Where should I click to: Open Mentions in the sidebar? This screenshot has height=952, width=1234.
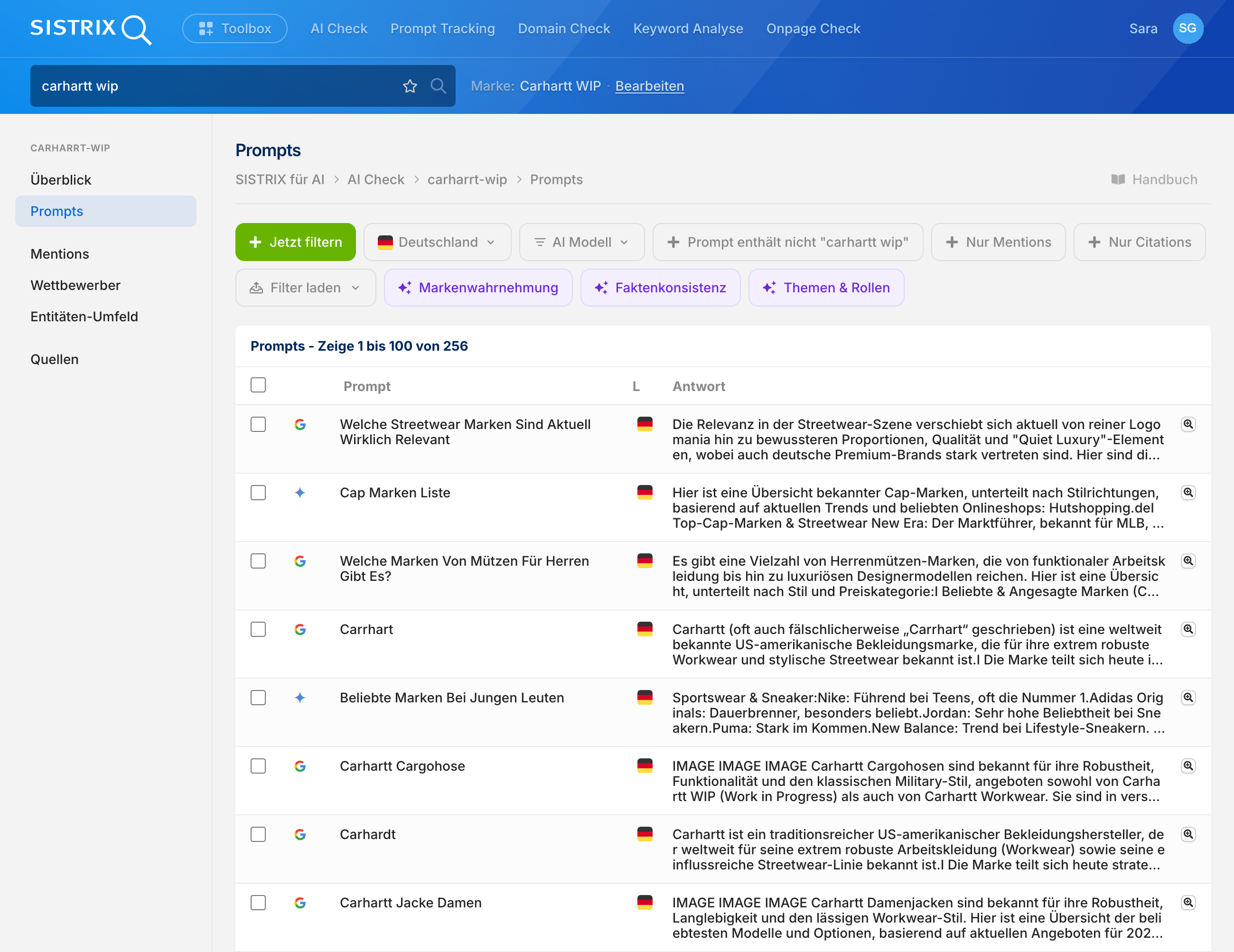click(x=60, y=254)
